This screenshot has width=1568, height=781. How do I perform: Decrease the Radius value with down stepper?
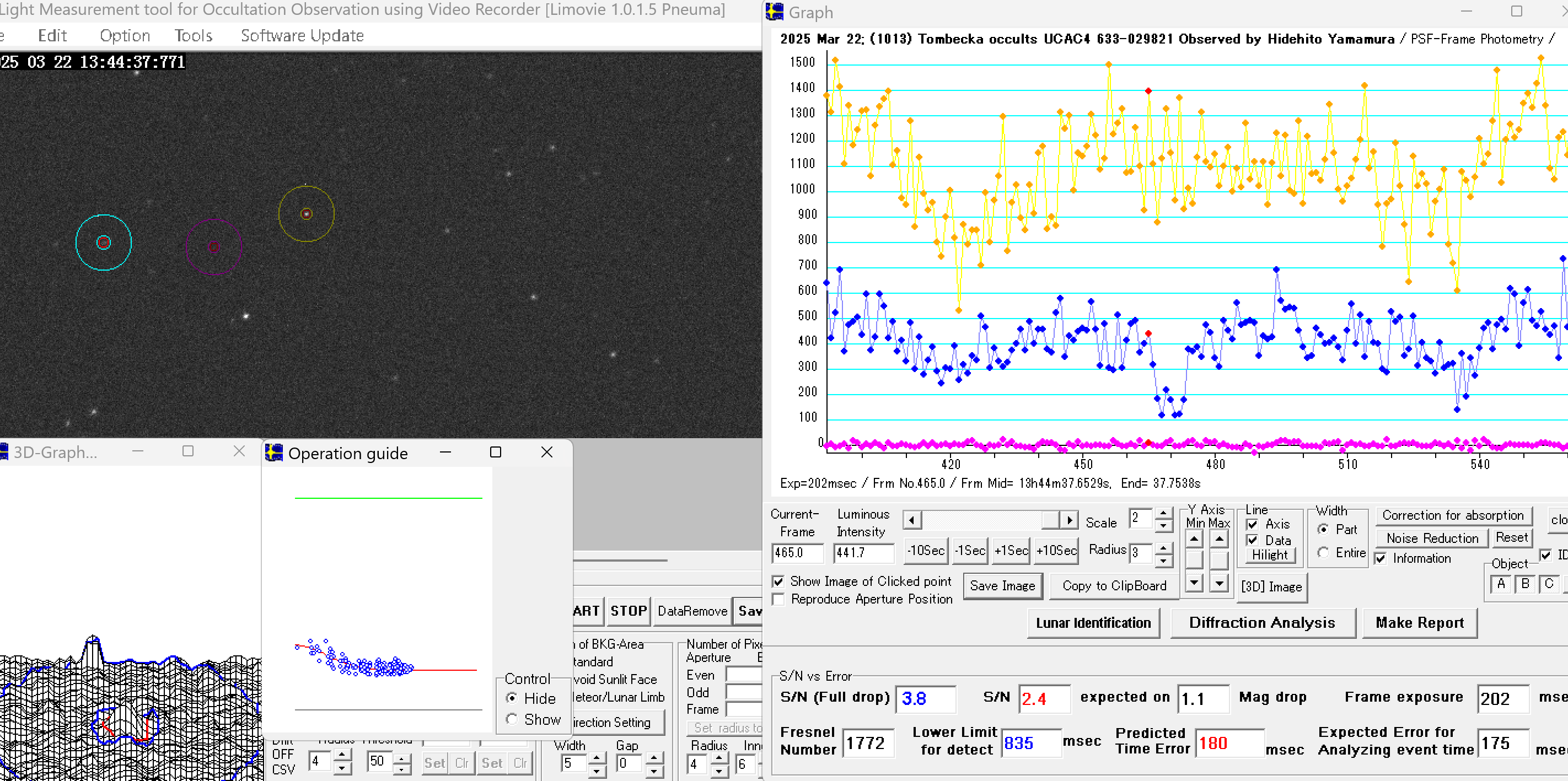tap(1163, 559)
